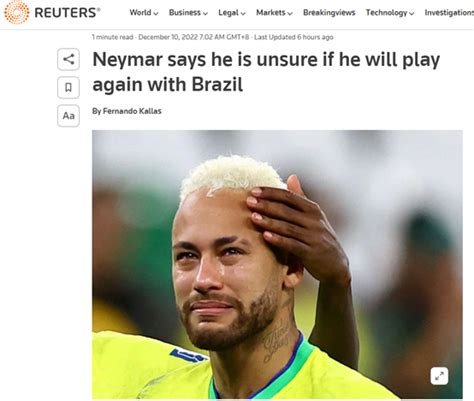Viewport: 474px width, 401px height.
Task: Open the Technology dropdown chevron
Action: pyautogui.click(x=412, y=13)
